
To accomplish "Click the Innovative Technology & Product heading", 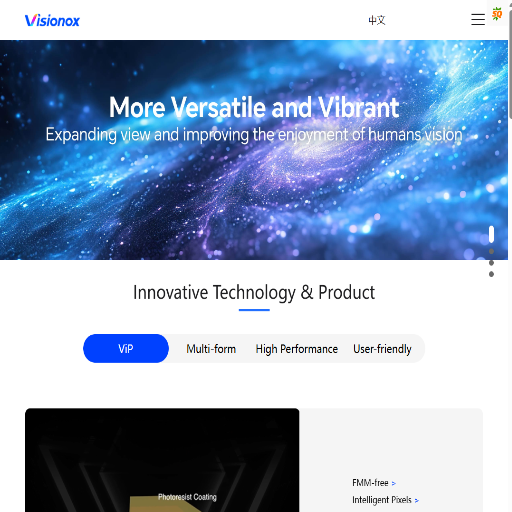I will click(x=254, y=292).
